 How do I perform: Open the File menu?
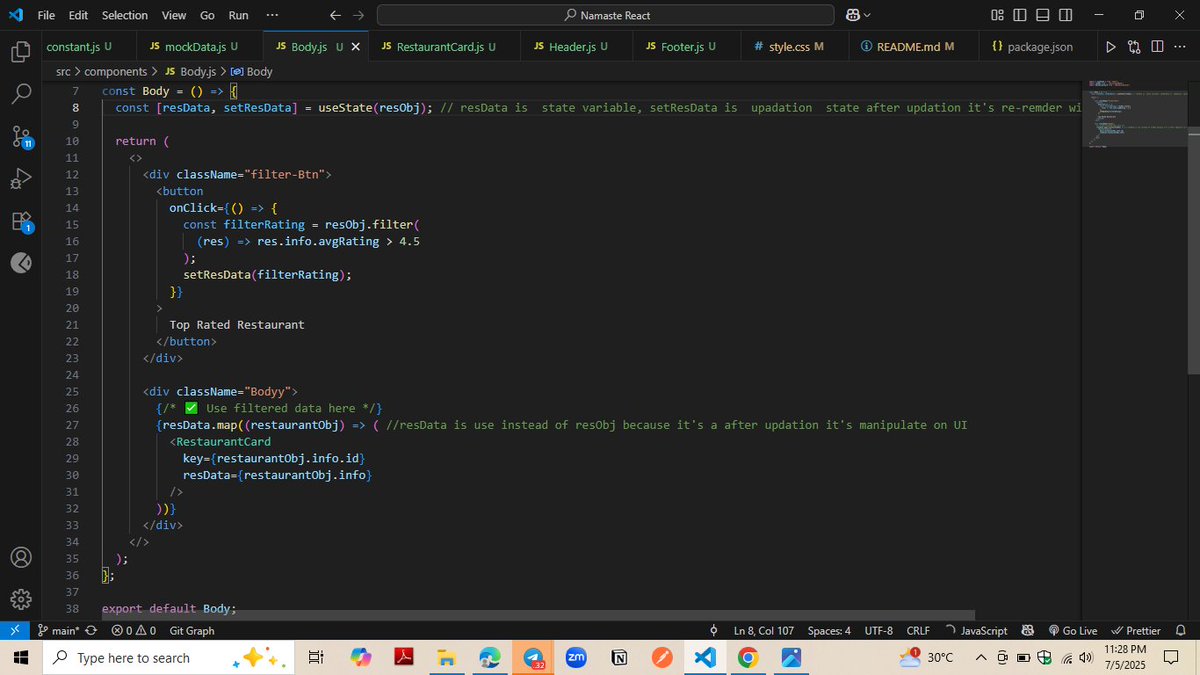click(46, 15)
